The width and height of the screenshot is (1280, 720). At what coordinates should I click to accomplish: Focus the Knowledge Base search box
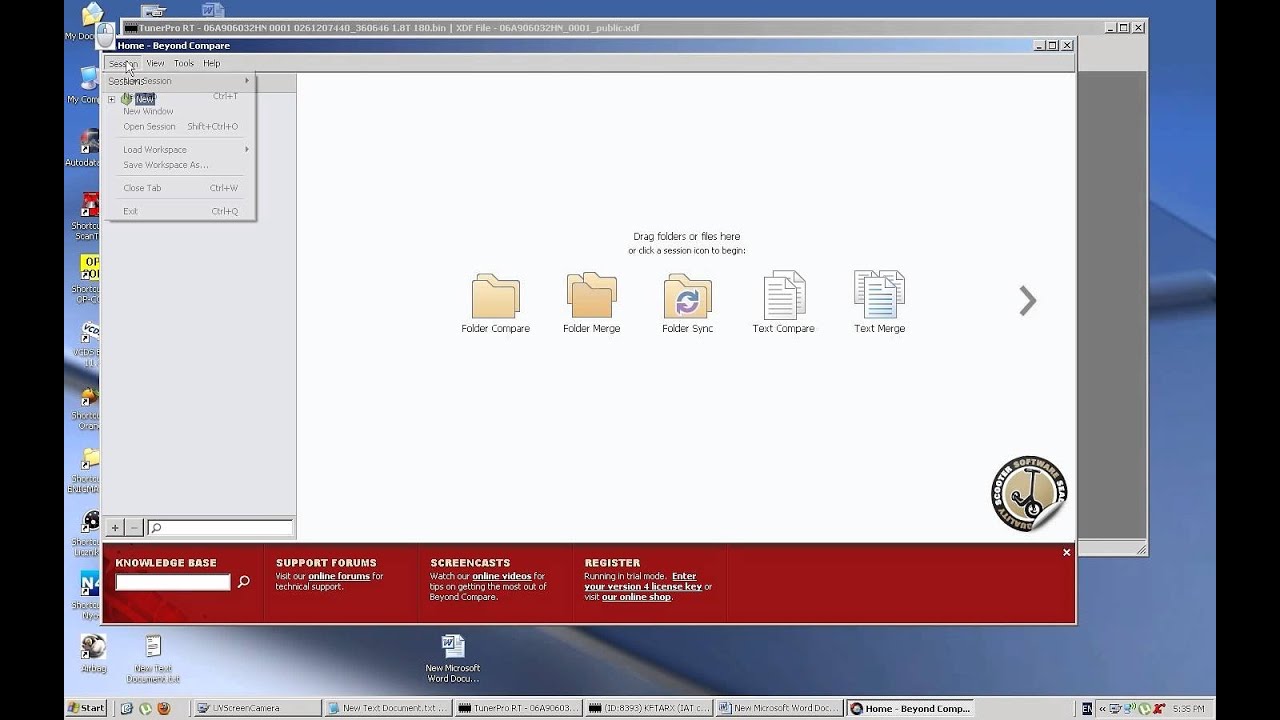(172, 581)
